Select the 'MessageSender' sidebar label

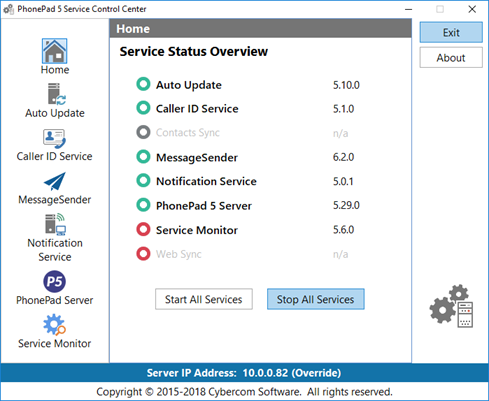pos(55,200)
